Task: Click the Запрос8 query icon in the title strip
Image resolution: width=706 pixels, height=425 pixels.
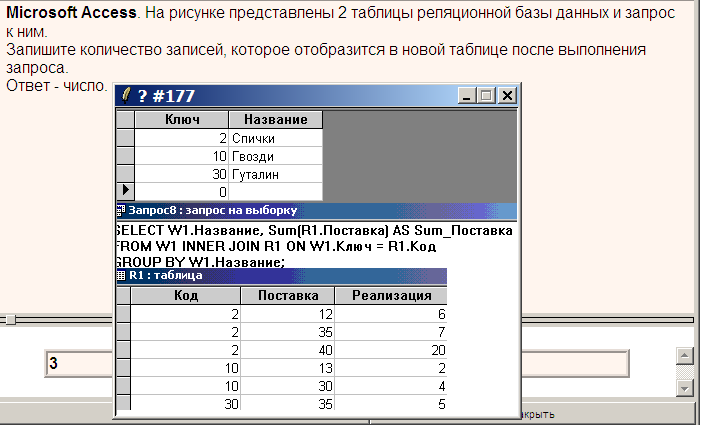Action: point(121,210)
